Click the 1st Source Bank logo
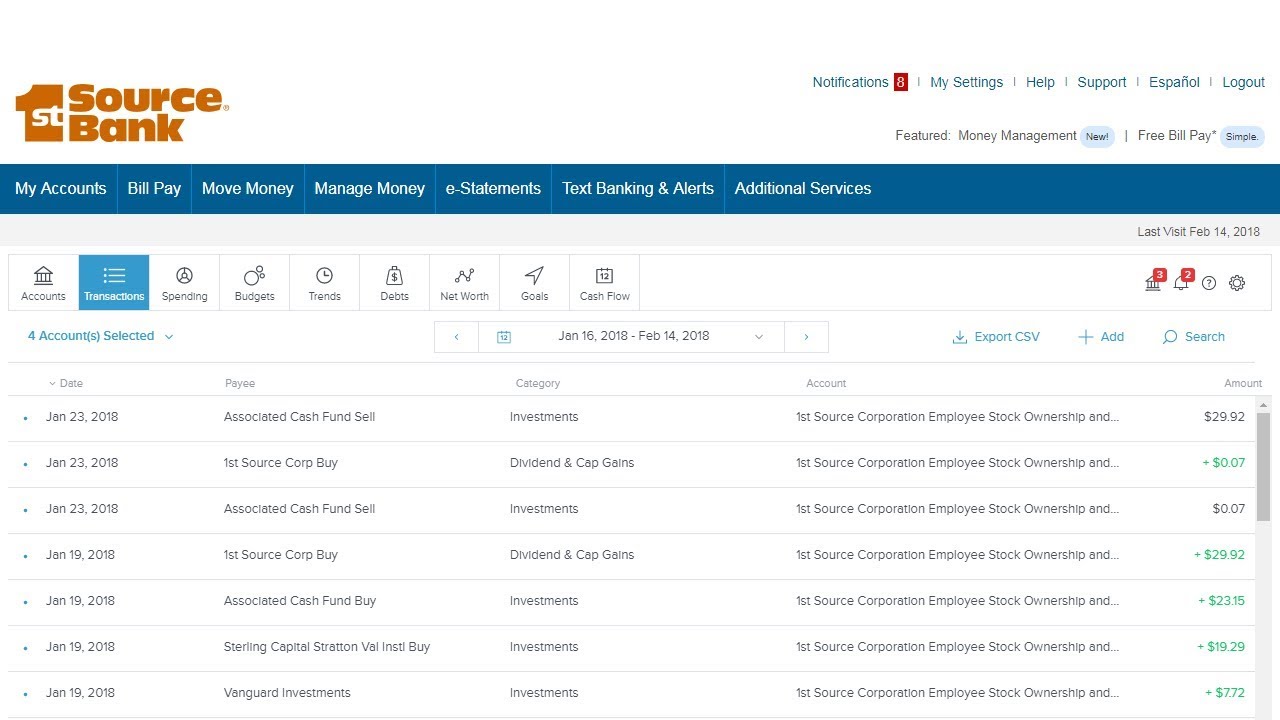 coord(122,112)
